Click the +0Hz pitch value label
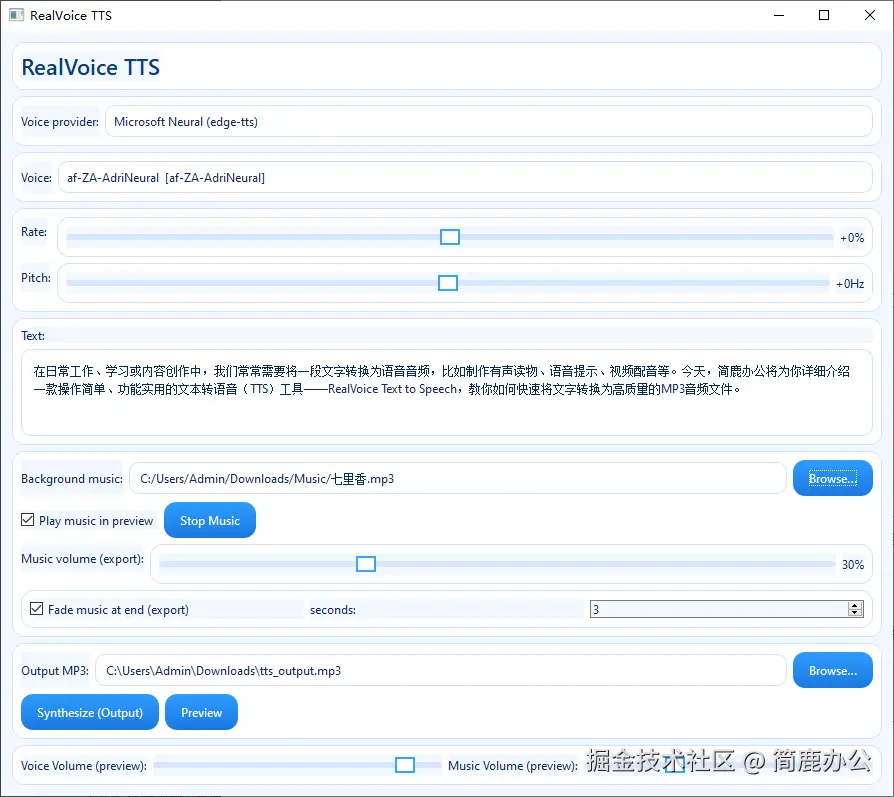 point(850,284)
